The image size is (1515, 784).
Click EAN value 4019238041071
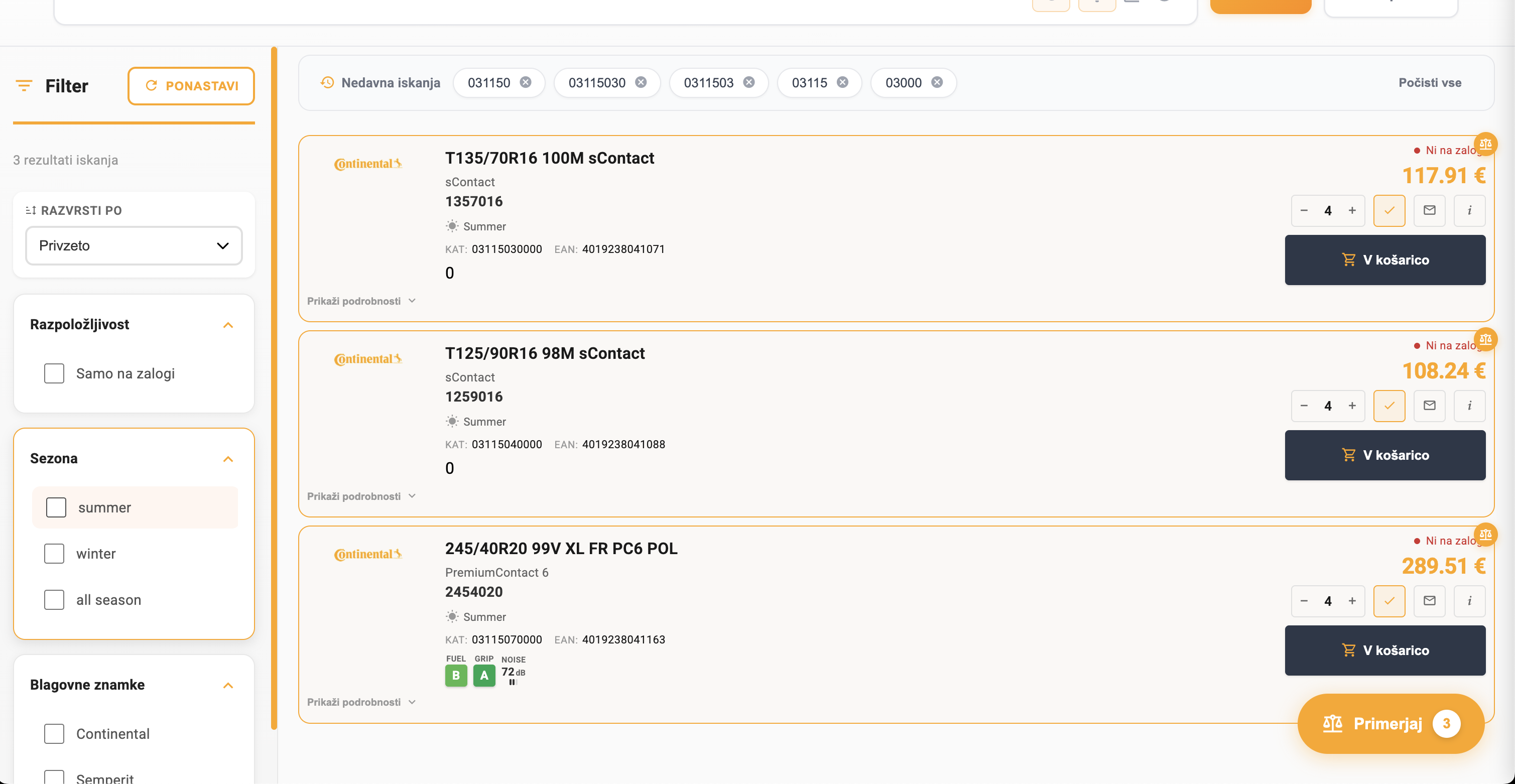pyautogui.click(x=623, y=249)
